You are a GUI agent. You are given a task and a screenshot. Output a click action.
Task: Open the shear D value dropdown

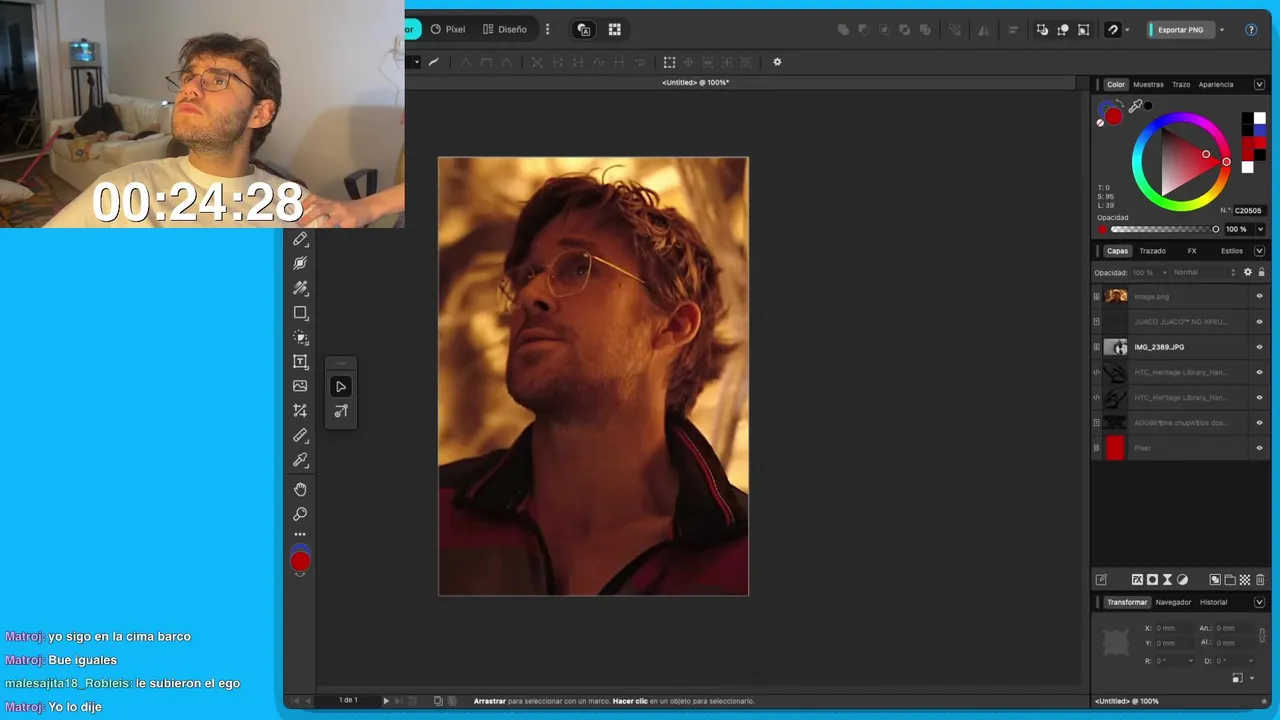click(1250, 661)
